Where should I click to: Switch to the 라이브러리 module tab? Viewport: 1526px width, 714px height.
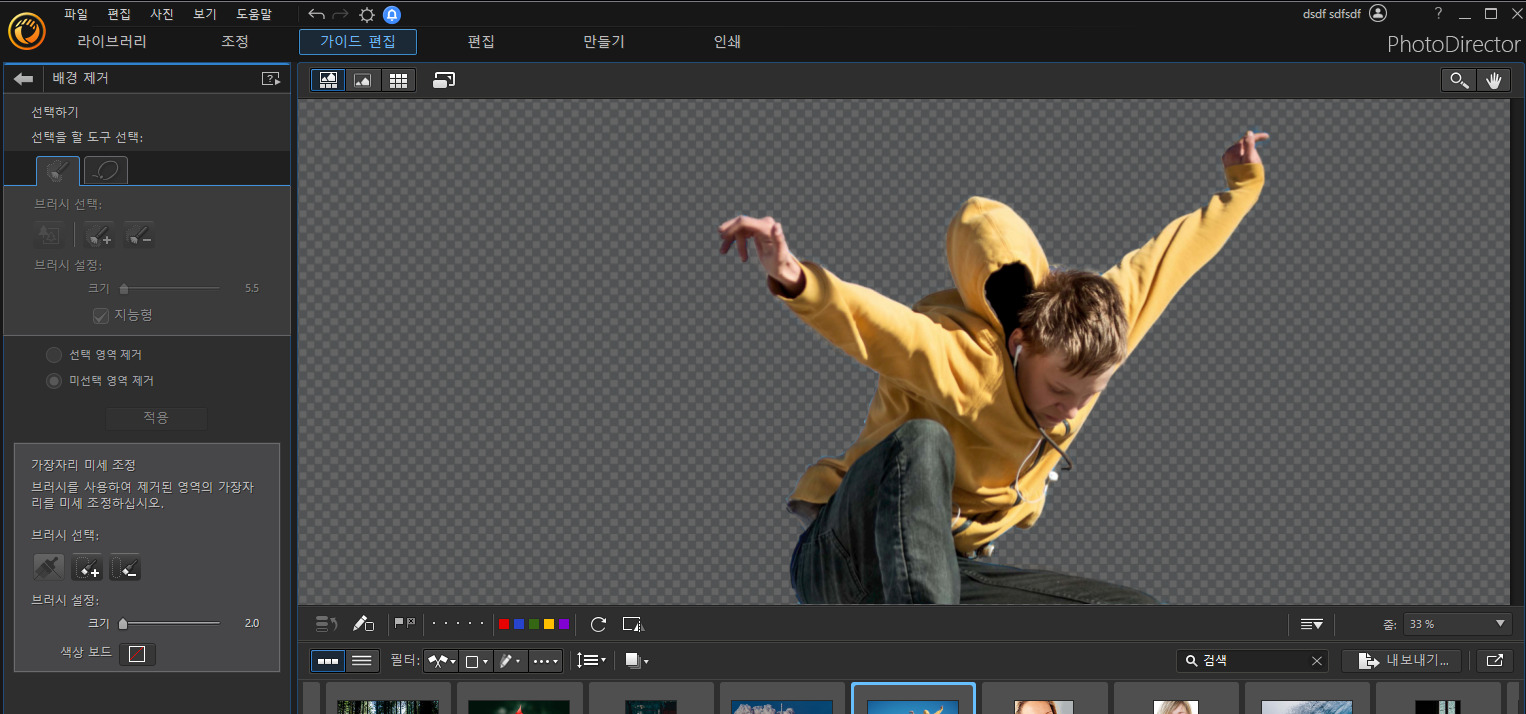pyautogui.click(x=112, y=42)
